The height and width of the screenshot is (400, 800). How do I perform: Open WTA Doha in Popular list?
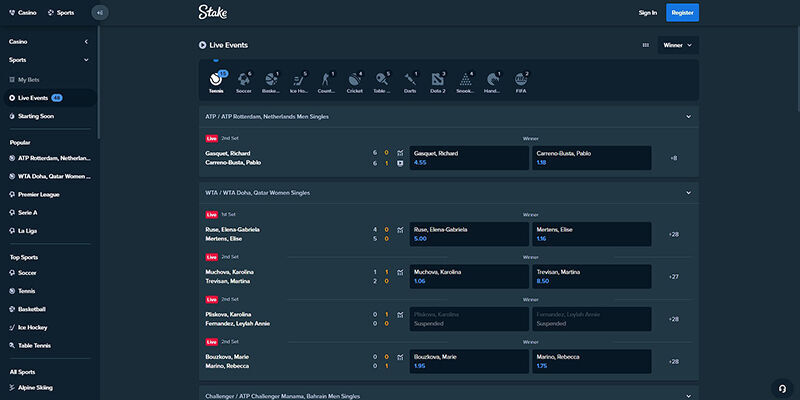point(49,176)
